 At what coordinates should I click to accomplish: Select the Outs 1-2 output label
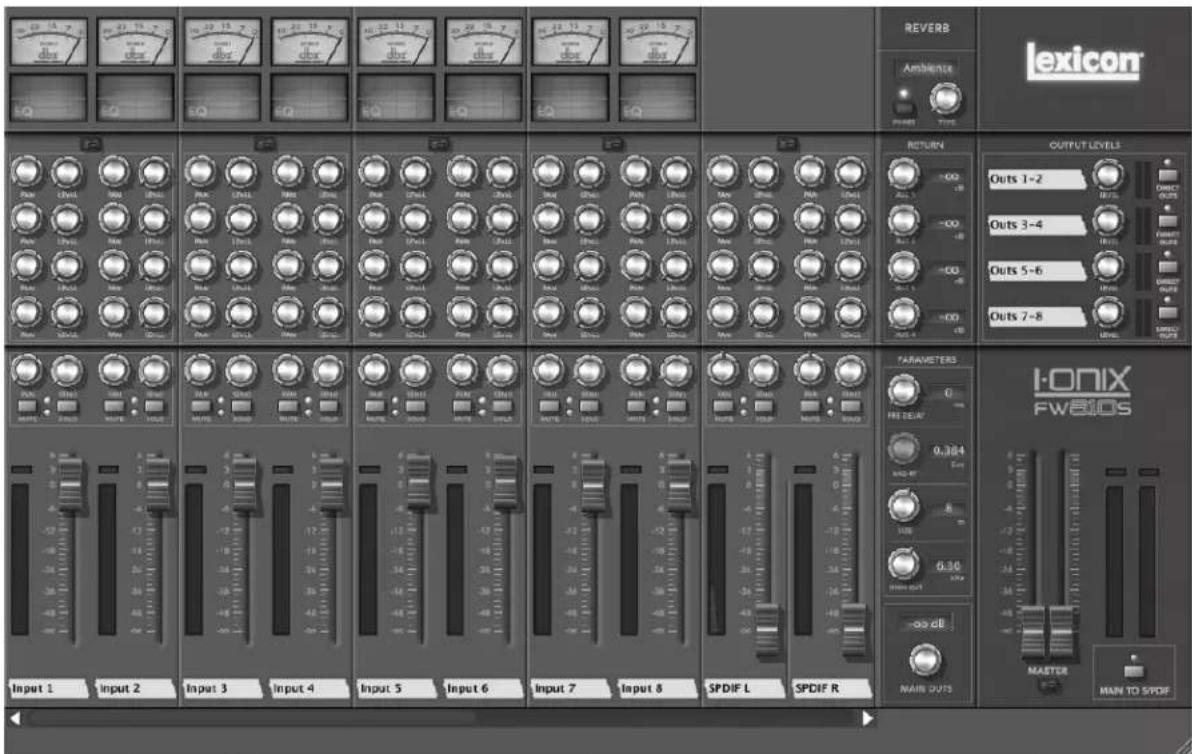click(1036, 179)
